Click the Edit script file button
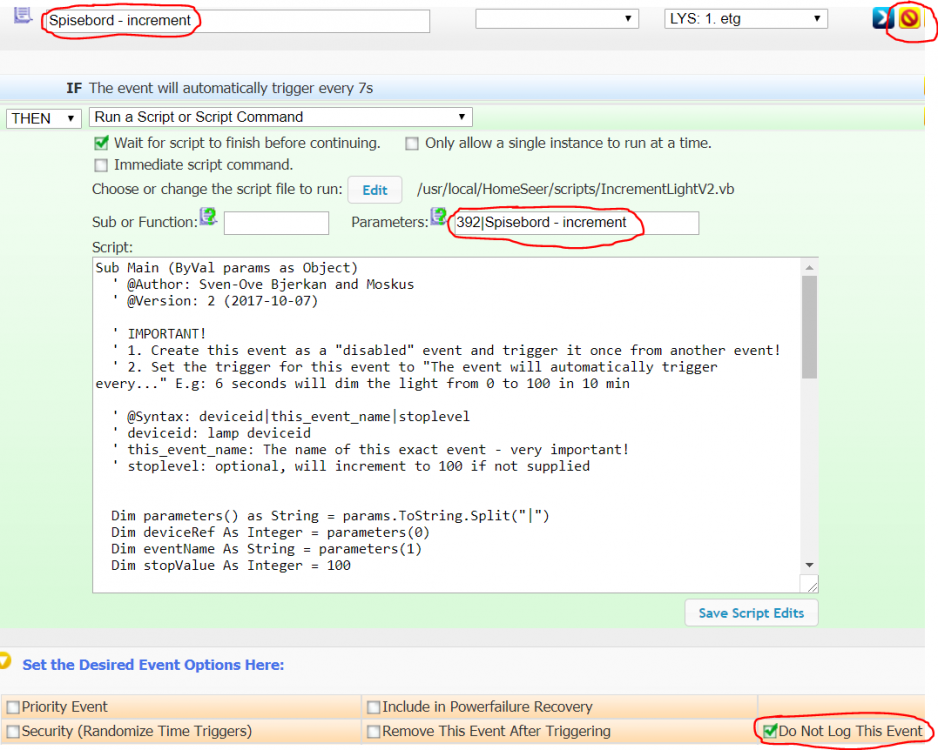 375,190
